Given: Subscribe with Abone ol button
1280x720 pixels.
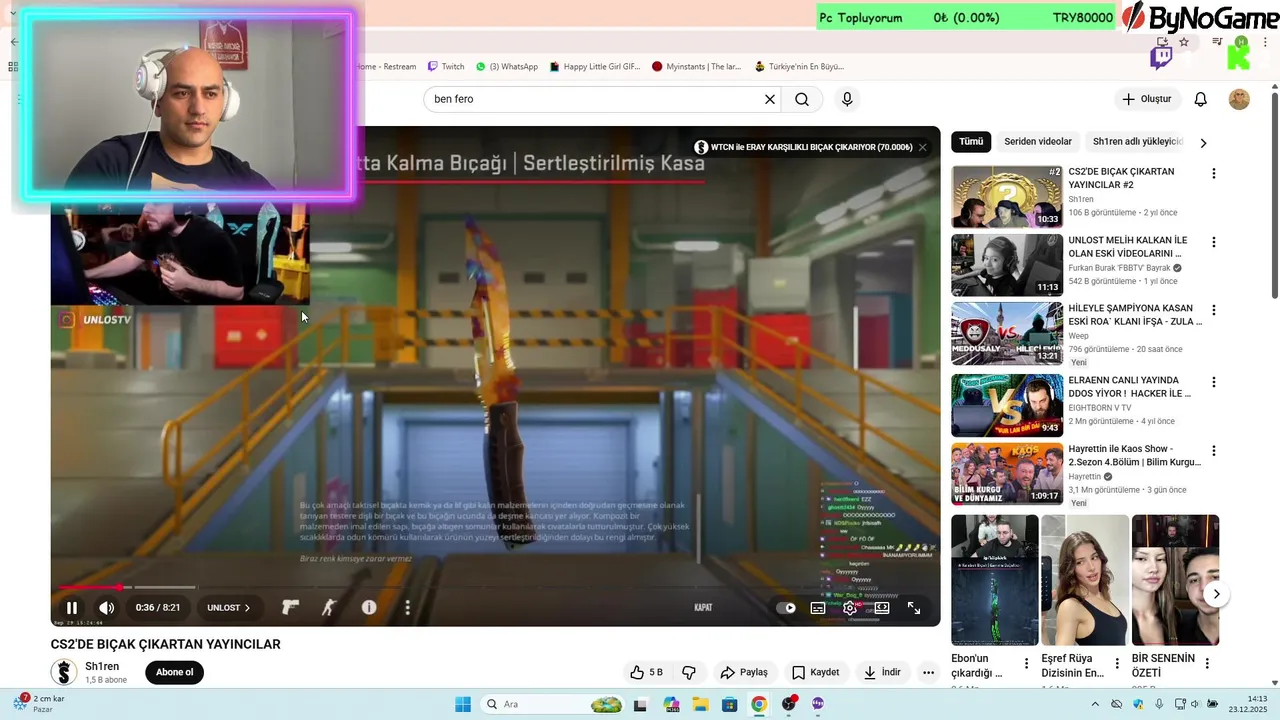Looking at the screenshot, I should [x=174, y=672].
